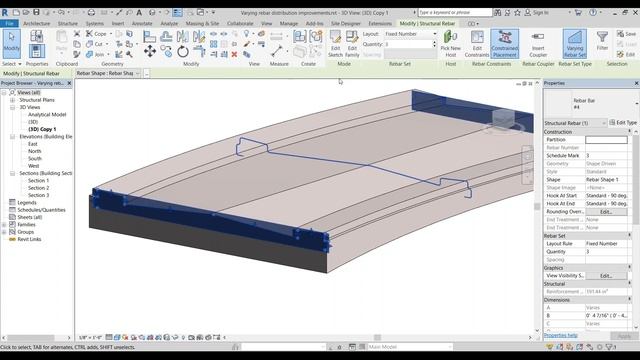Toggle the Constrained Placement mode

point(504,44)
